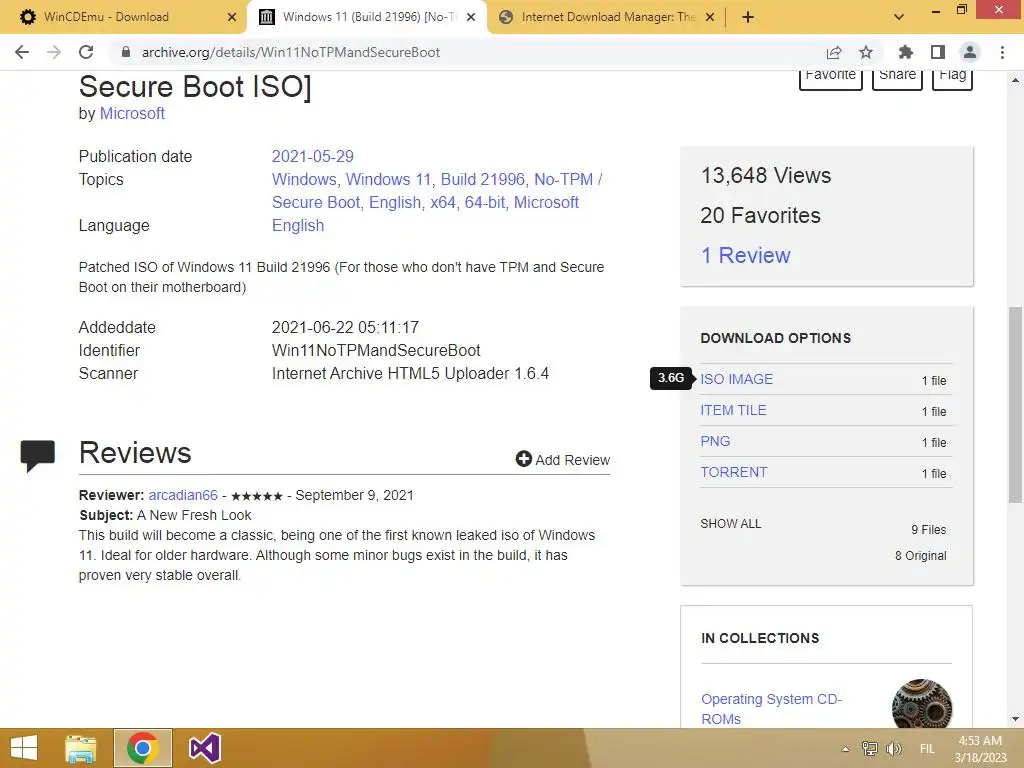Open the volume speaker tray icon
The width and height of the screenshot is (1024, 768).
tap(893, 749)
